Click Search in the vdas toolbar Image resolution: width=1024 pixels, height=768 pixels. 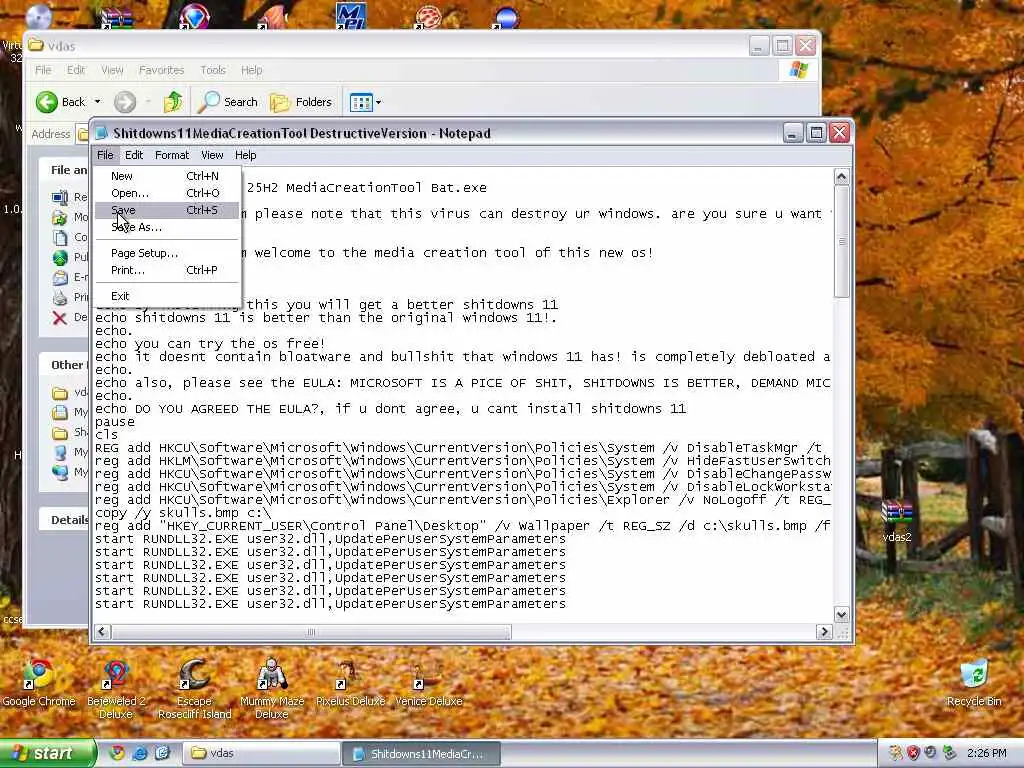(x=228, y=102)
